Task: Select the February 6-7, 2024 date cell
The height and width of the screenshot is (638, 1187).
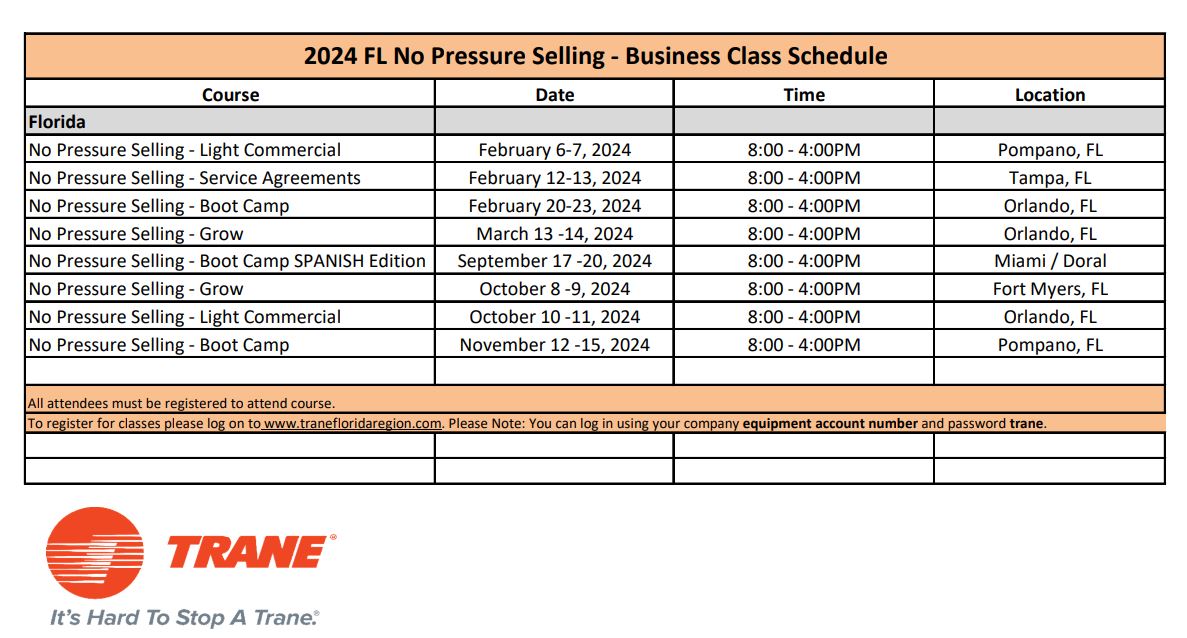Action: [x=554, y=150]
